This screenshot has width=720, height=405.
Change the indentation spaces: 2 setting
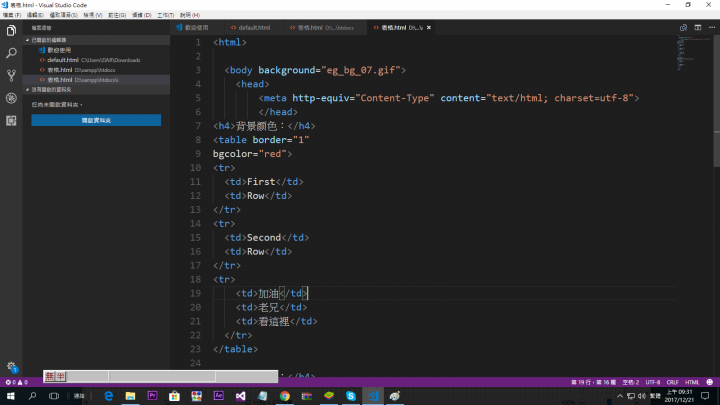pos(630,382)
